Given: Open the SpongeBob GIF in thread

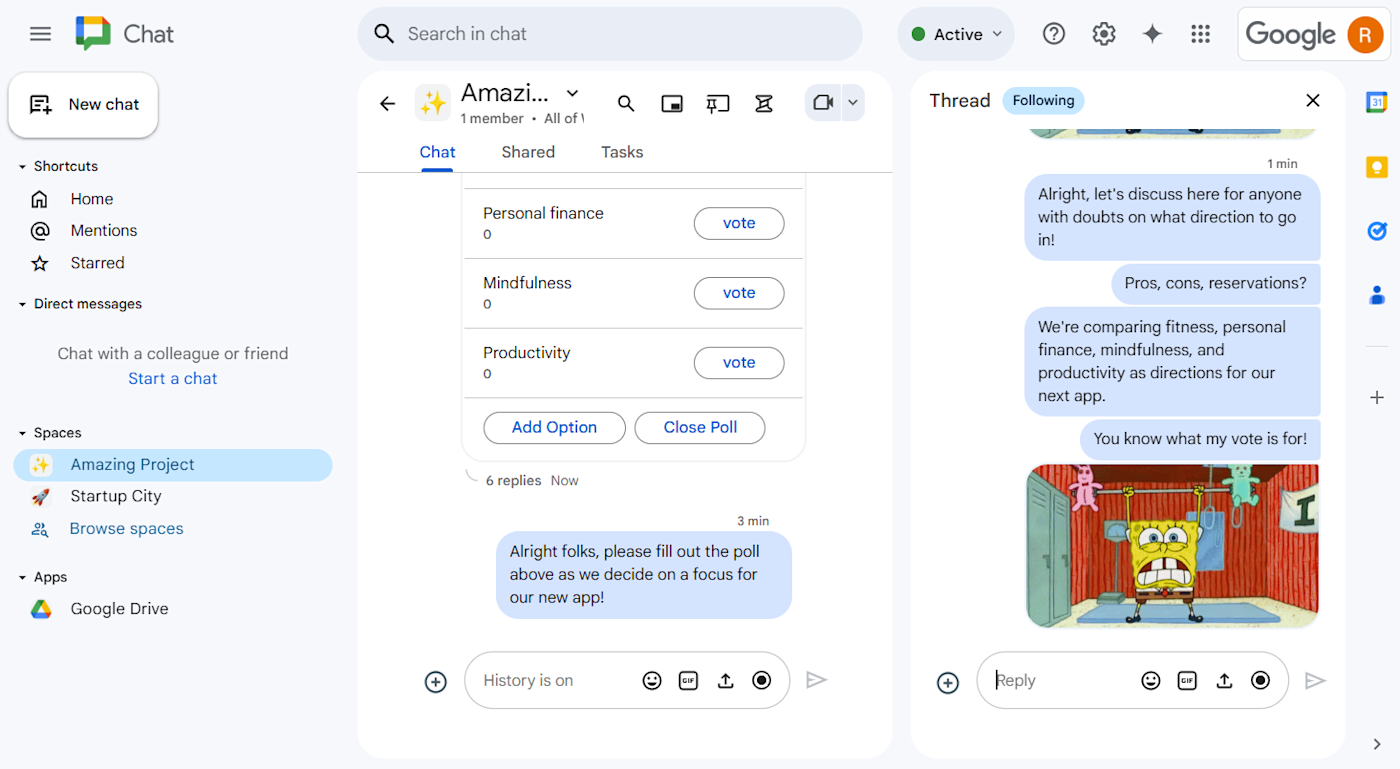Looking at the screenshot, I should click(x=1172, y=545).
